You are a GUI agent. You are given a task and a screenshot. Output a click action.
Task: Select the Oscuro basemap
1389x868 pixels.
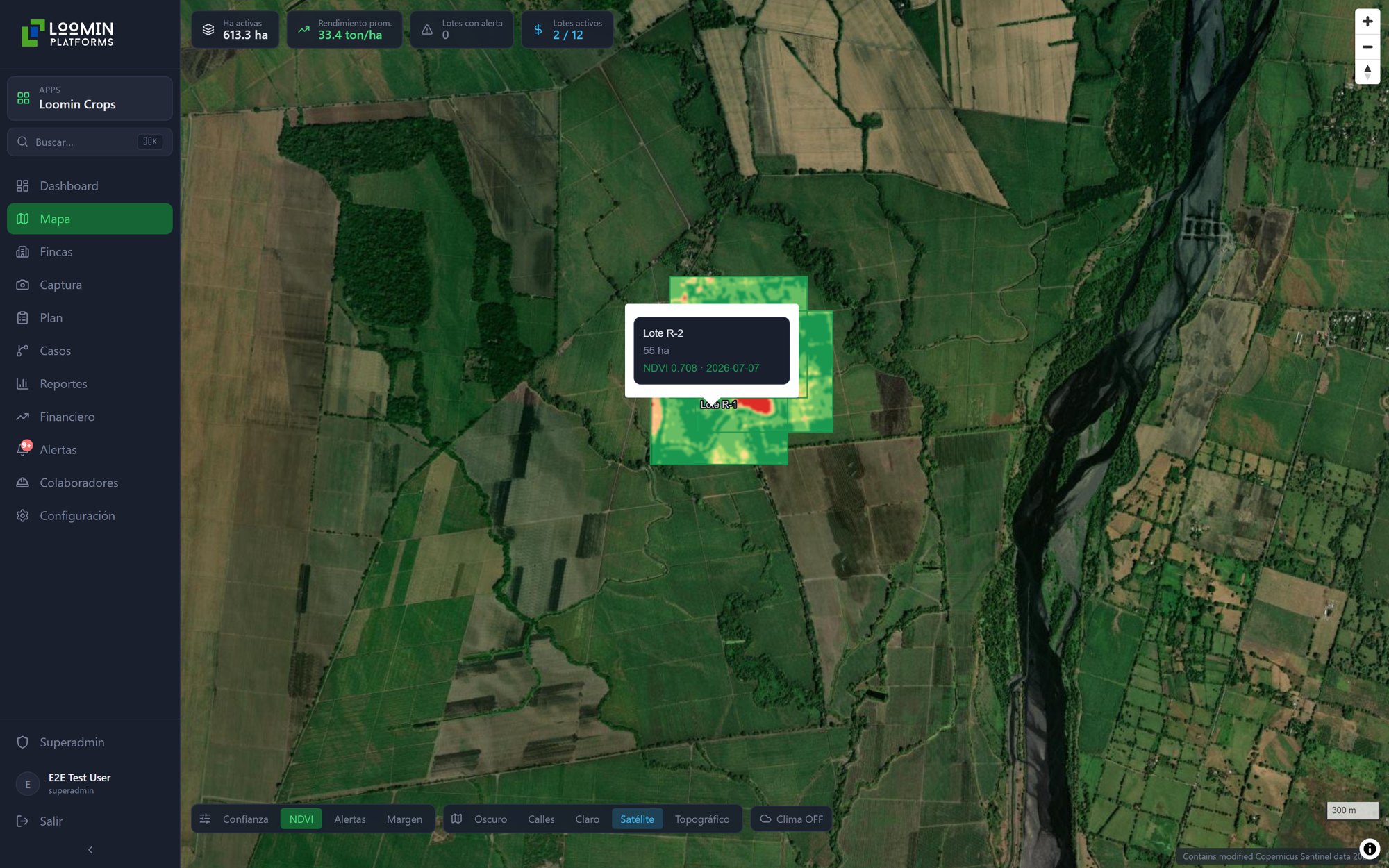coord(490,819)
